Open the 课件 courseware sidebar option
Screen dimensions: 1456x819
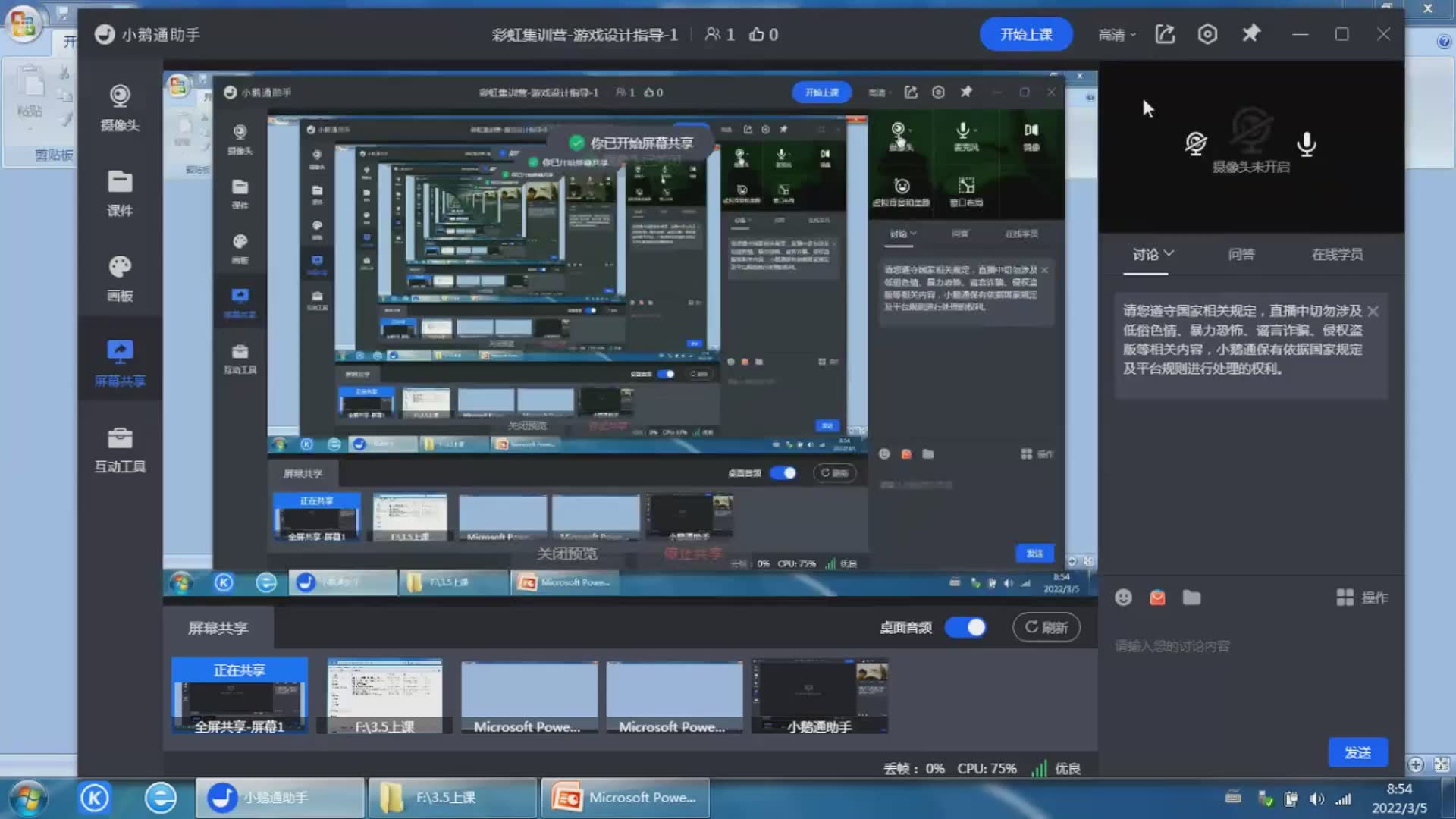[120, 193]
